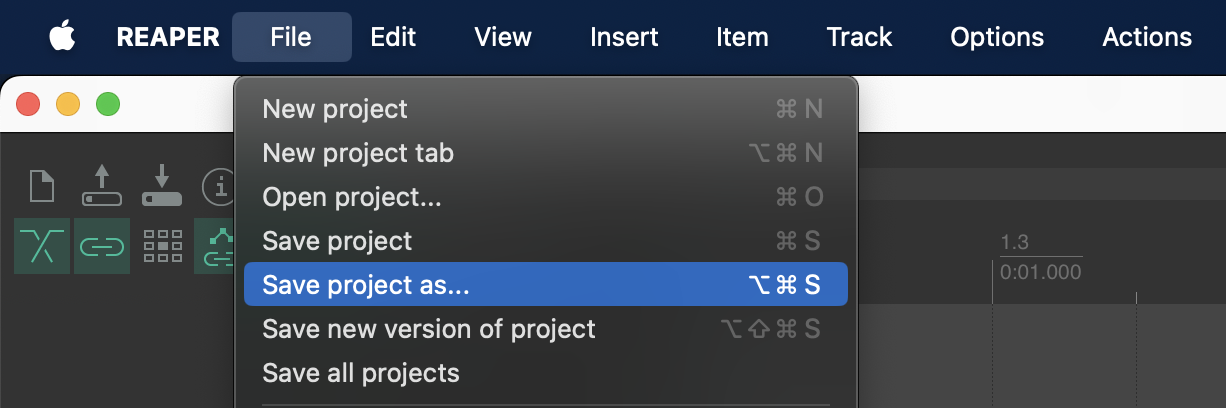The height and width of the screenshot is (408, 1226).
Task: Open the View menu
Action: coord(503,38)
